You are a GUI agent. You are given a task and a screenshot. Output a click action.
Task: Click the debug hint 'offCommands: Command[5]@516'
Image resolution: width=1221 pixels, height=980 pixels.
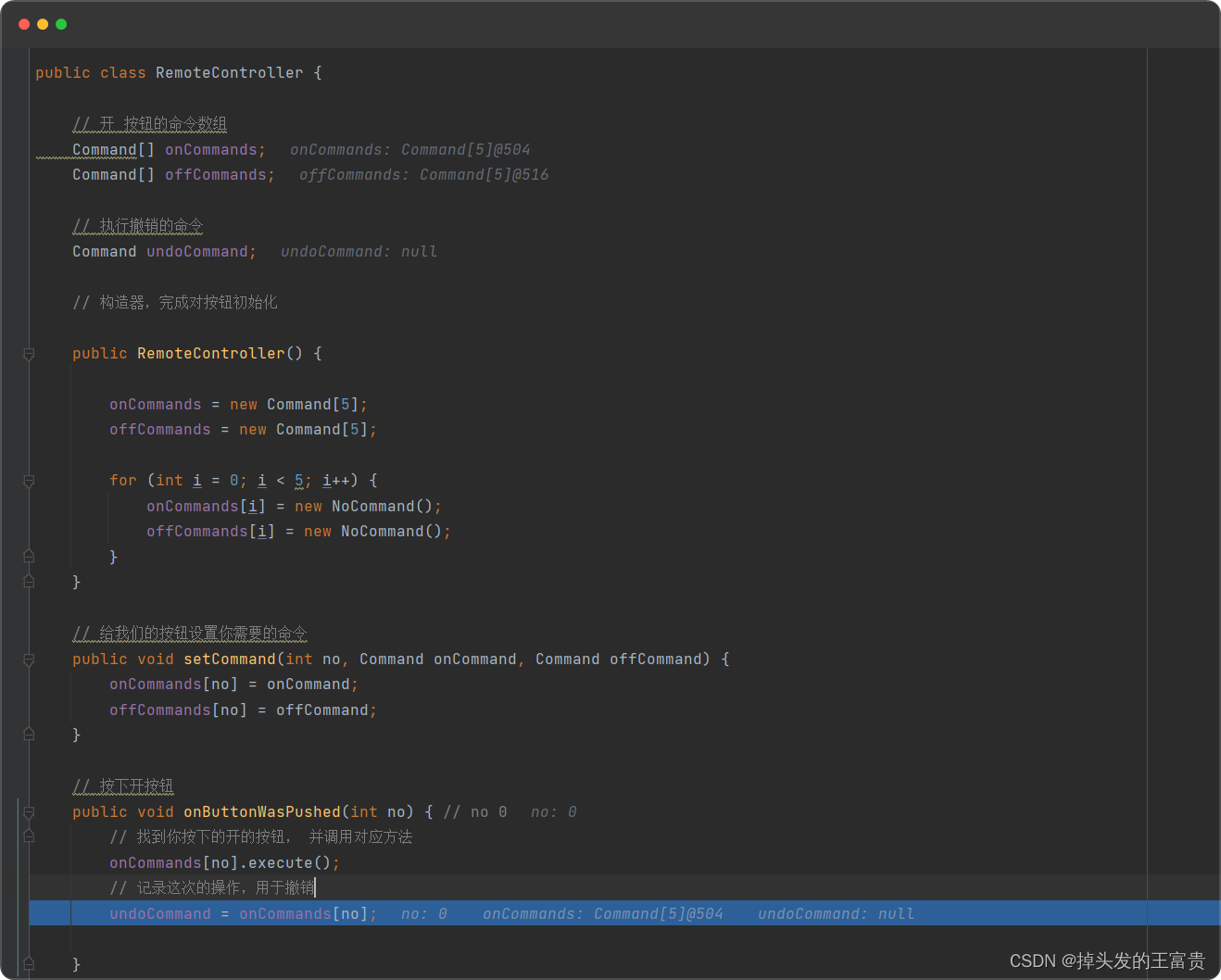pos(424,175)
